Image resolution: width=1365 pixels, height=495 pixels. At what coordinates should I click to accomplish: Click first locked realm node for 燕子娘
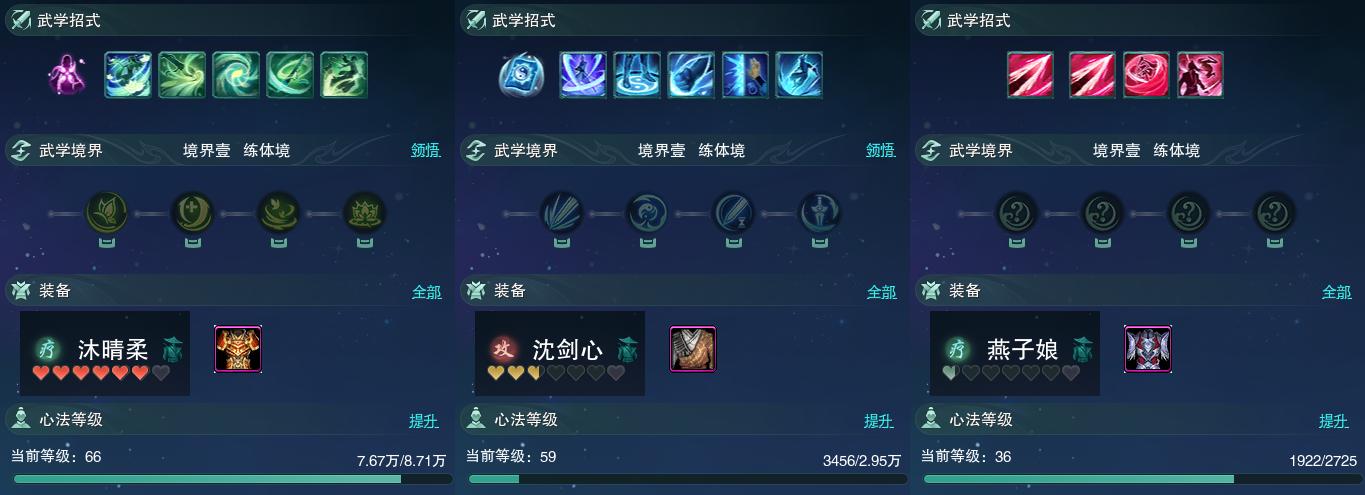pos(1016,212)
